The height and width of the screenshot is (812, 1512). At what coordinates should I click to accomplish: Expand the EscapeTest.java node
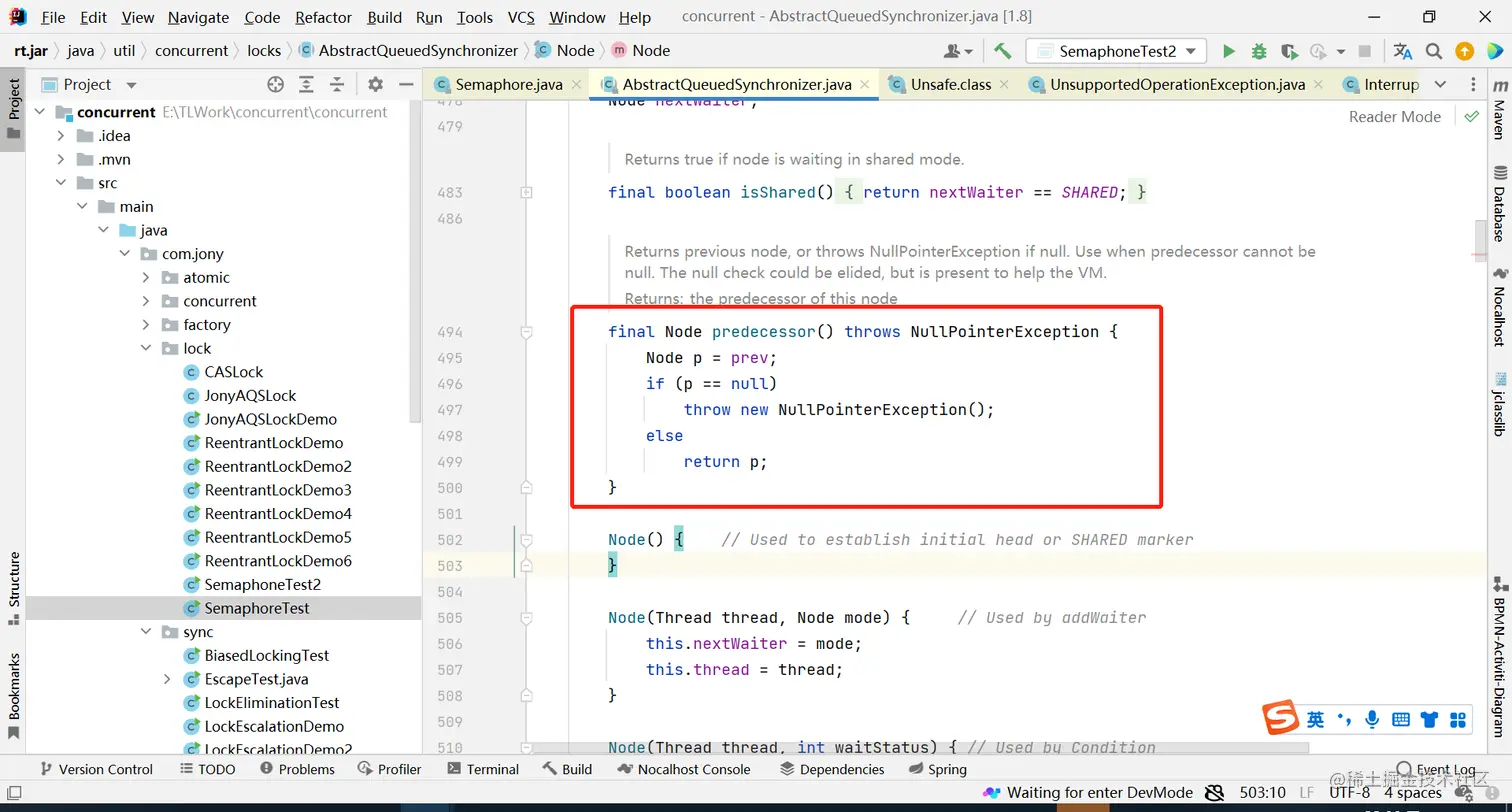click(167, 680)
